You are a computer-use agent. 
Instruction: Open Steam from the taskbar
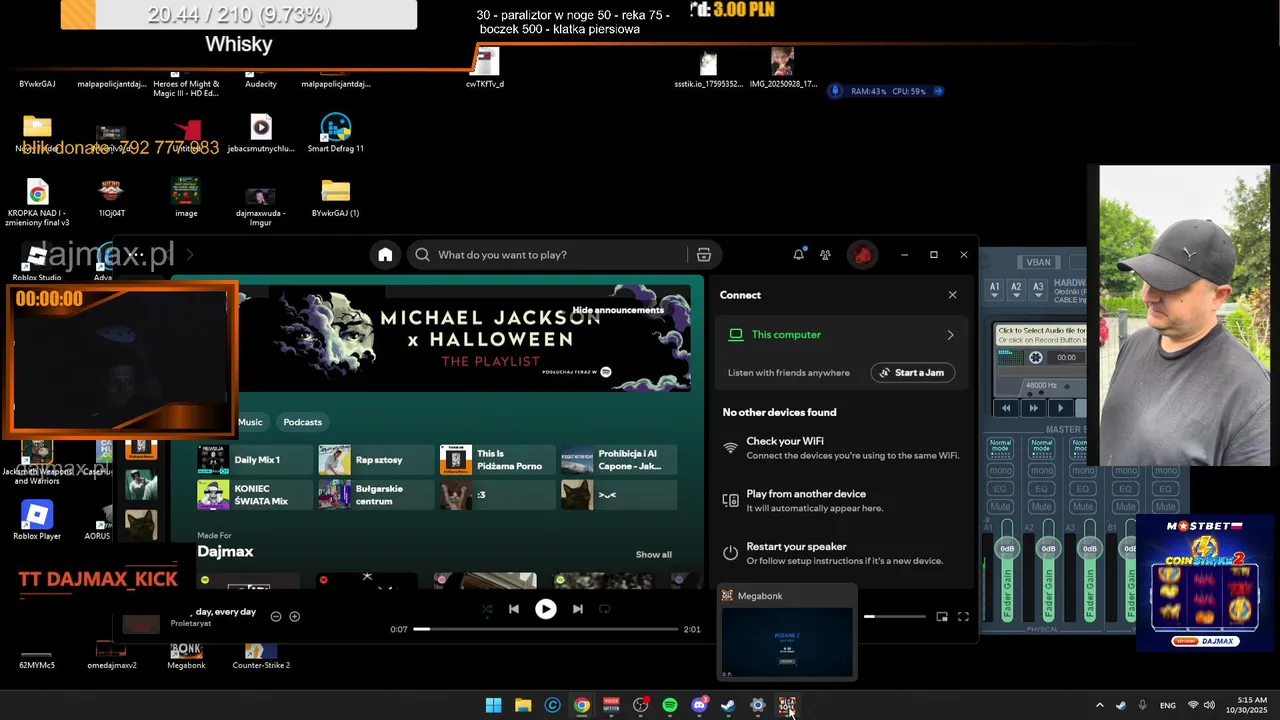(x=728, y=705)
